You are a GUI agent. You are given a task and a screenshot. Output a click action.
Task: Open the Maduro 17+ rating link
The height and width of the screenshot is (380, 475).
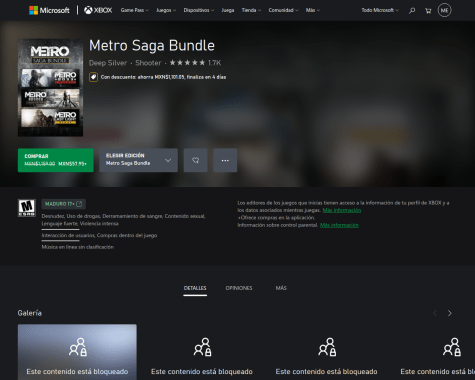point(64,204)
